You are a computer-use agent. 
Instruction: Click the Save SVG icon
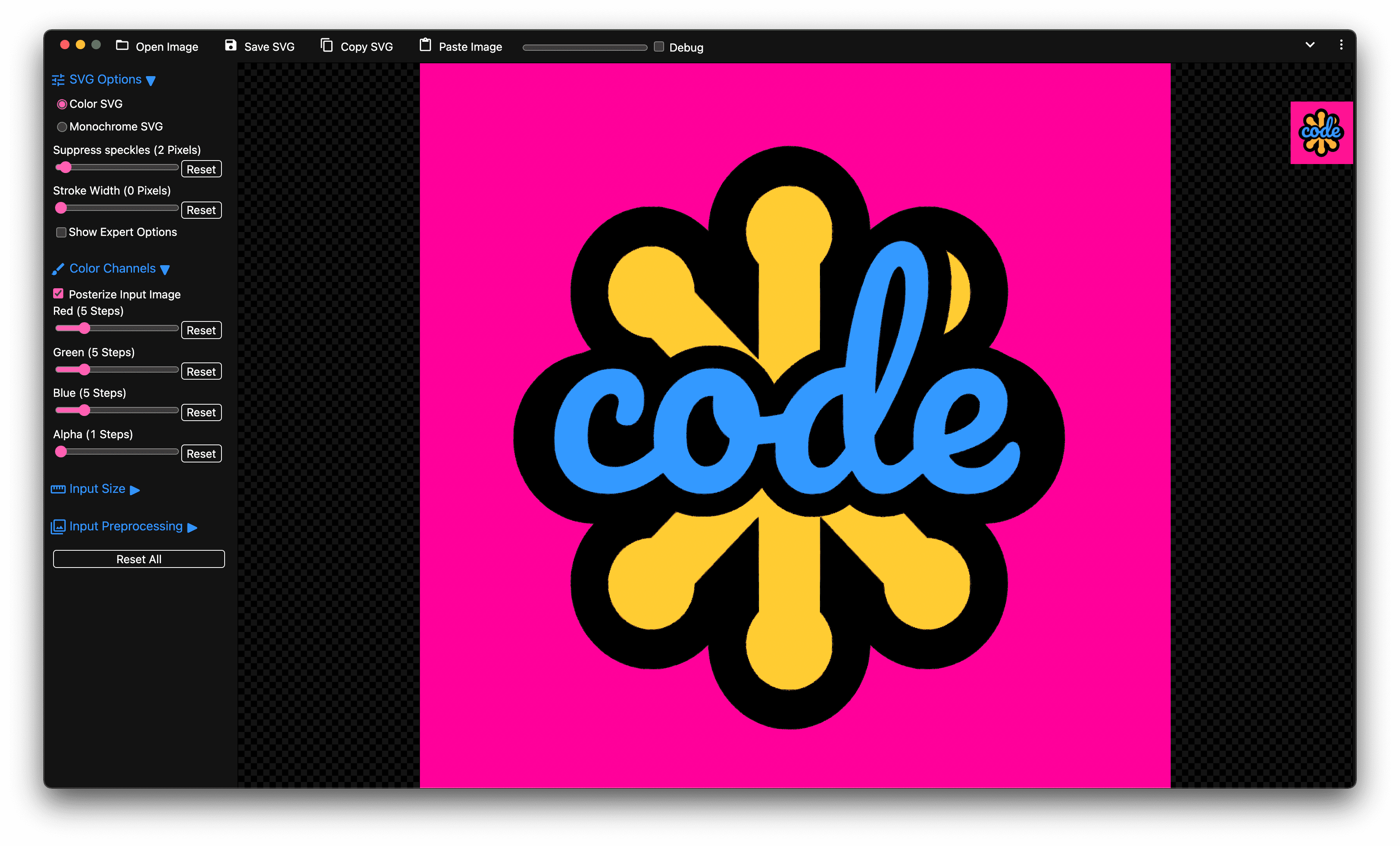click(x=231, y=46)
